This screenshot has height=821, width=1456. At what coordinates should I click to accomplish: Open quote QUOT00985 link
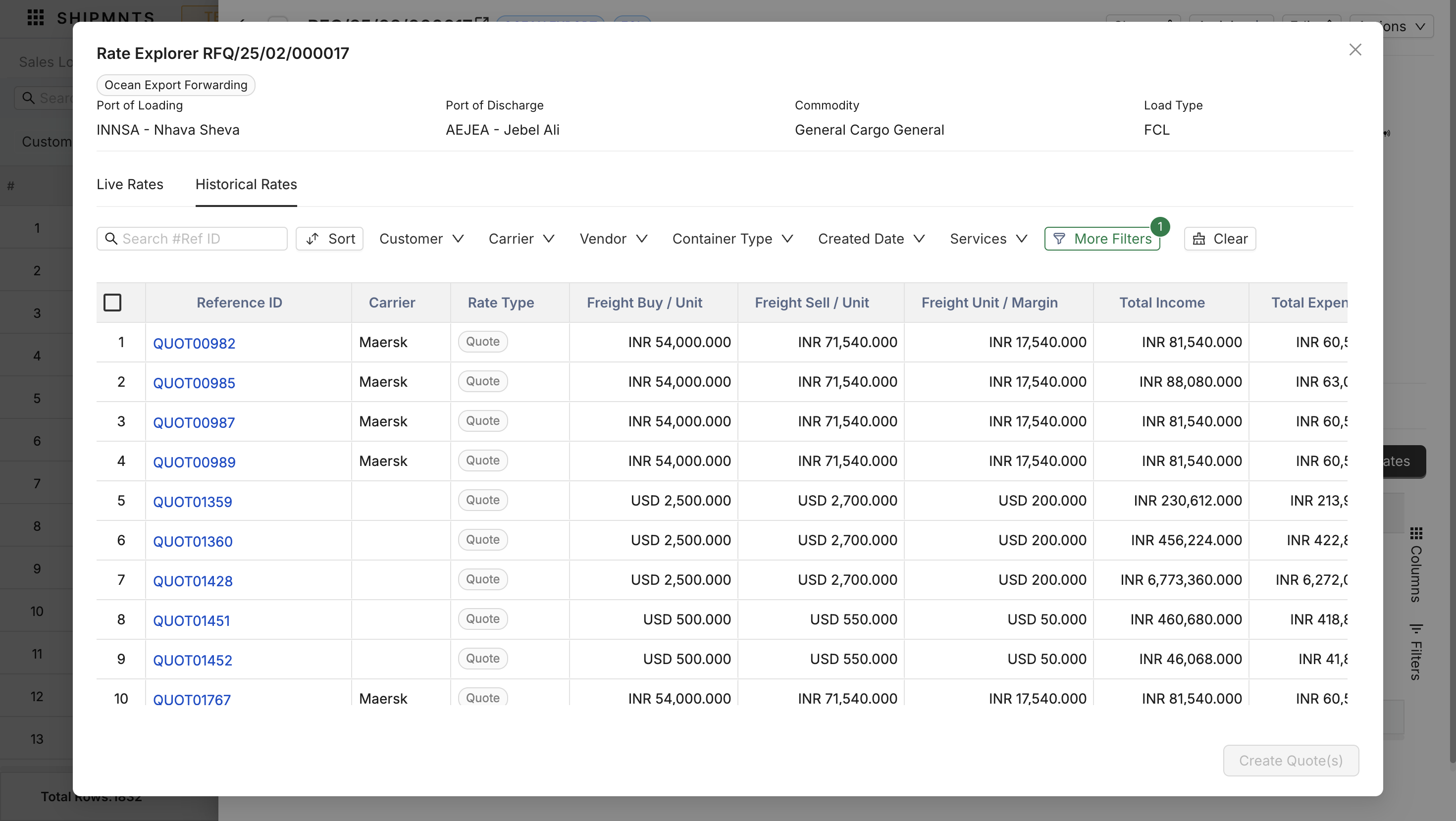tap(194, 383)
